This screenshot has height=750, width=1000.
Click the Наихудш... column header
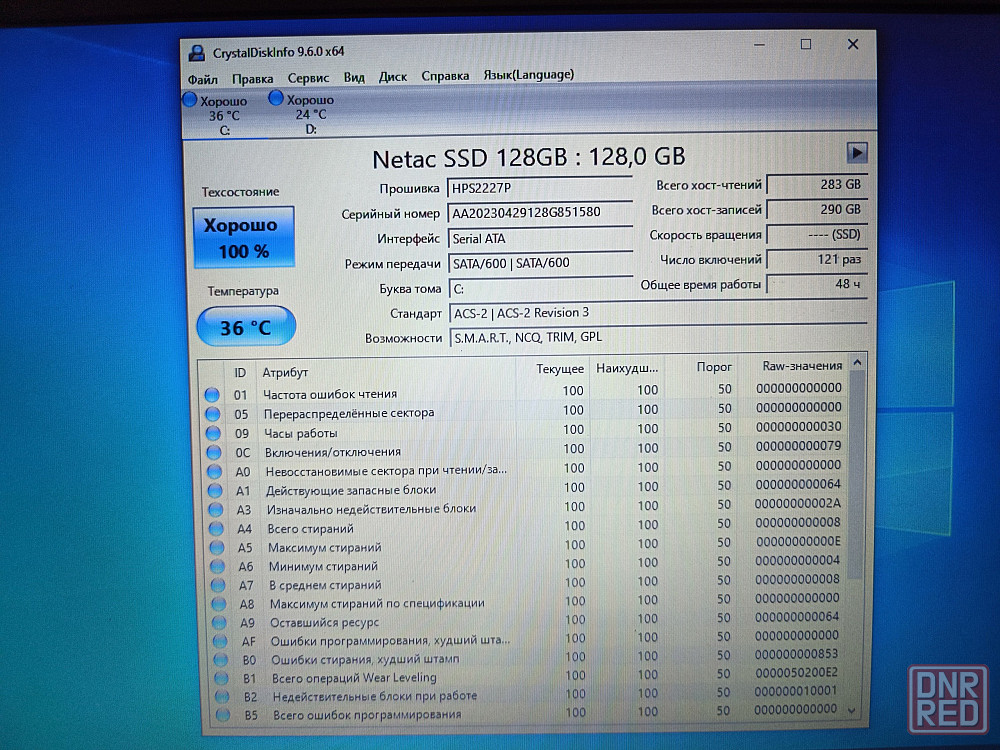[626, 368]
